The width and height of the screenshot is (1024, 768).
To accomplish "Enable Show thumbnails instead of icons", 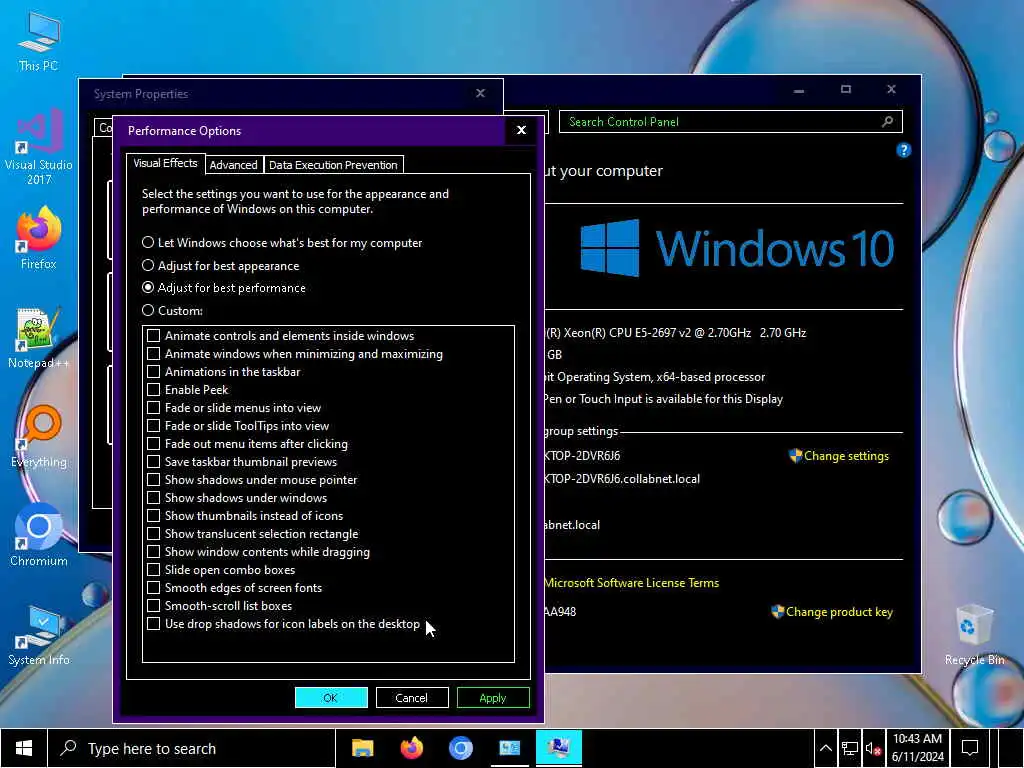I will point(153,516).
